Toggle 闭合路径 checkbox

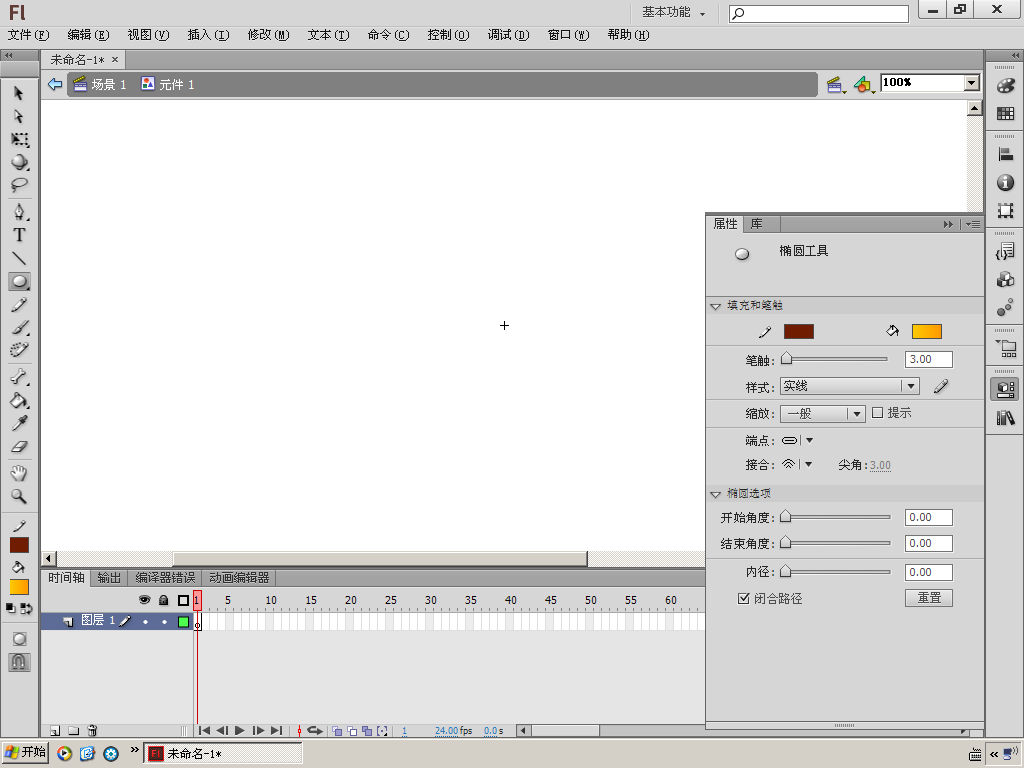click(743, 598)
